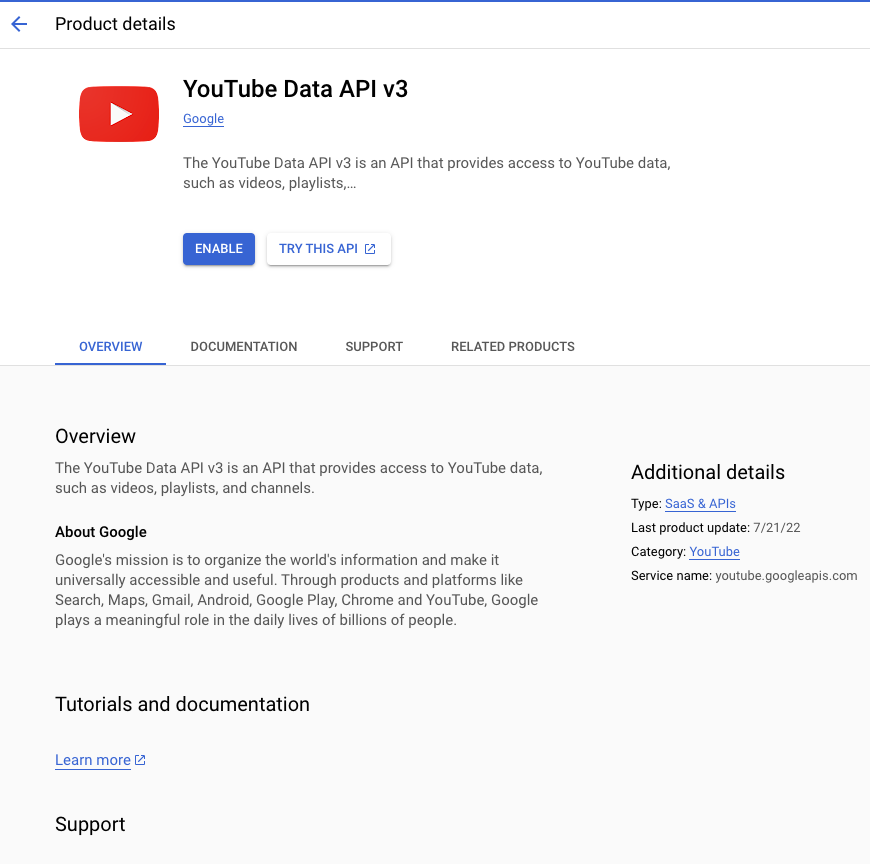The image size is (870, 864).
Task: Click the Product details header text
Action: click(x=115, y=24)
